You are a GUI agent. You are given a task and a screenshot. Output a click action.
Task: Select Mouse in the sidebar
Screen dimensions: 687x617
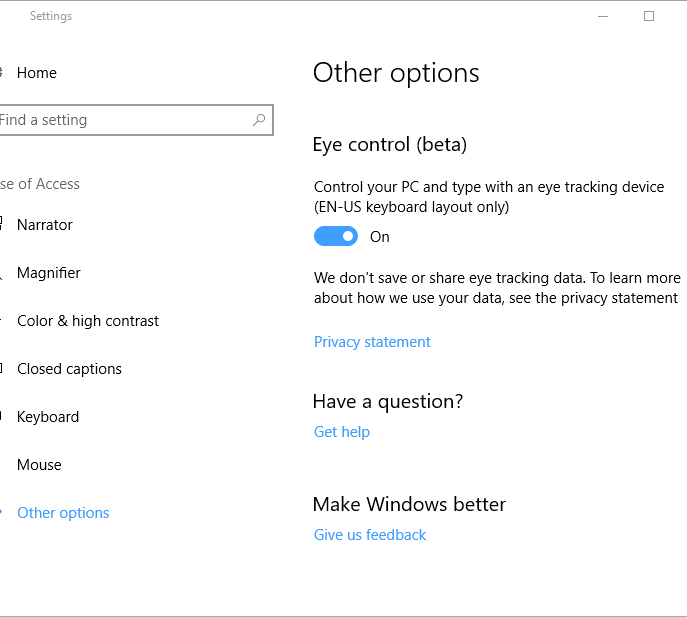39,465
